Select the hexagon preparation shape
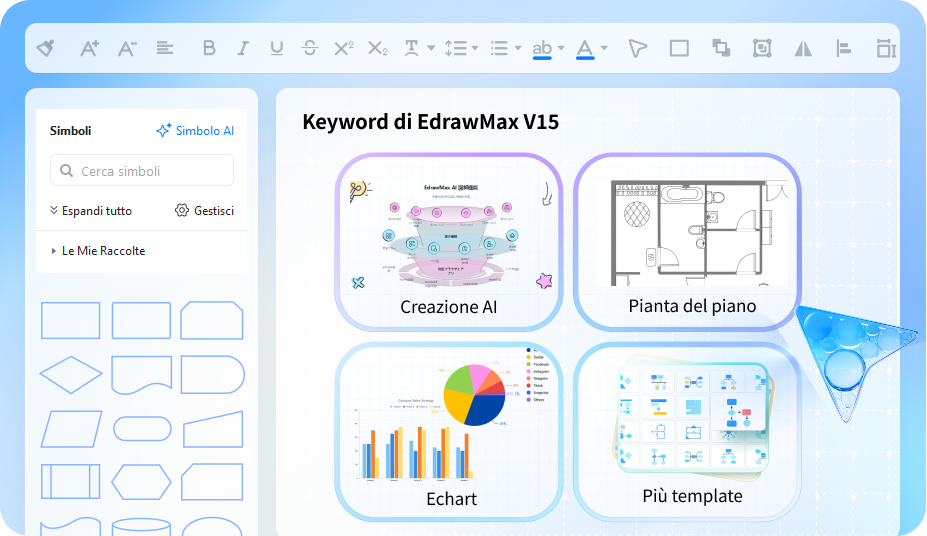Screen dimensions: 927x536 click(x=141, y=482)
